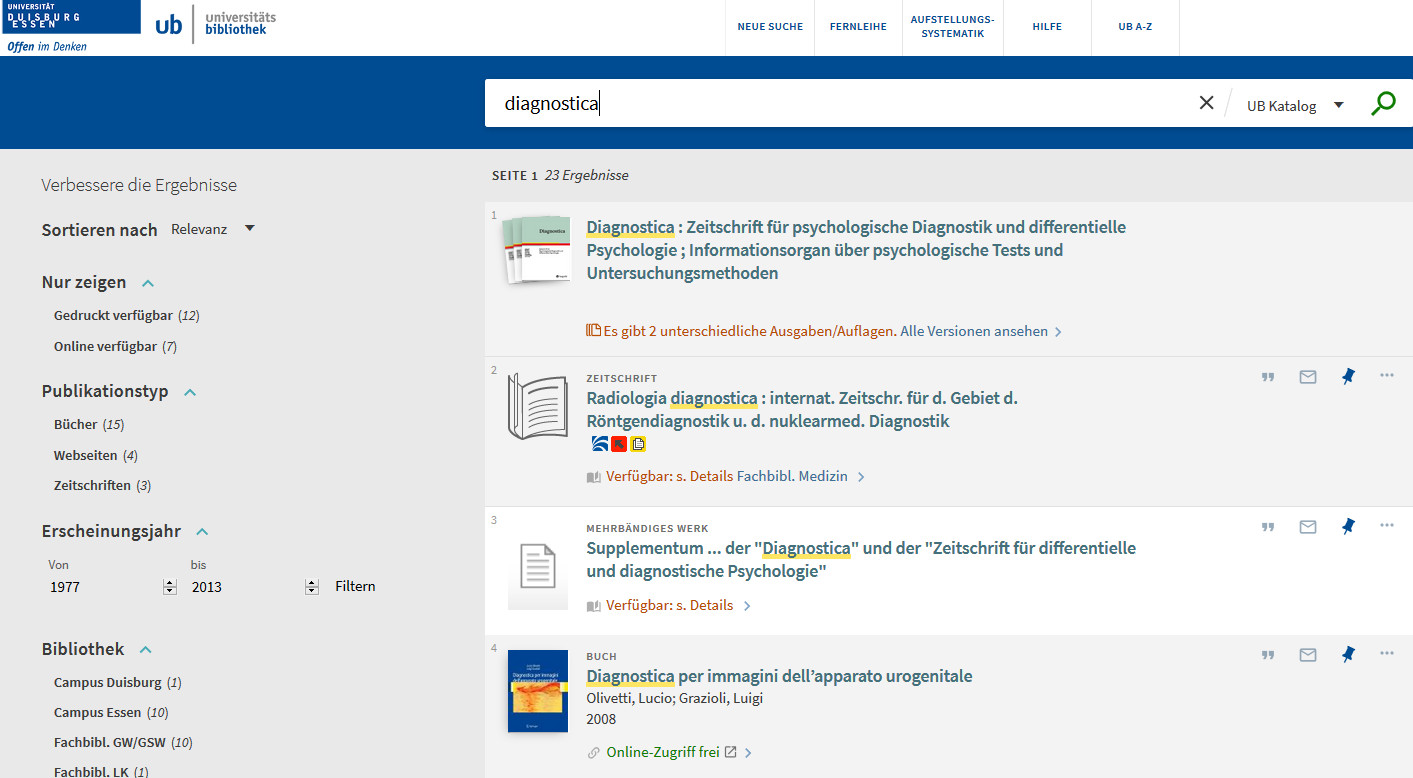This screenshot has width=1413, height=778.
Task: Filter by Gedruckt verfügbar
Action: pos(115,315)
